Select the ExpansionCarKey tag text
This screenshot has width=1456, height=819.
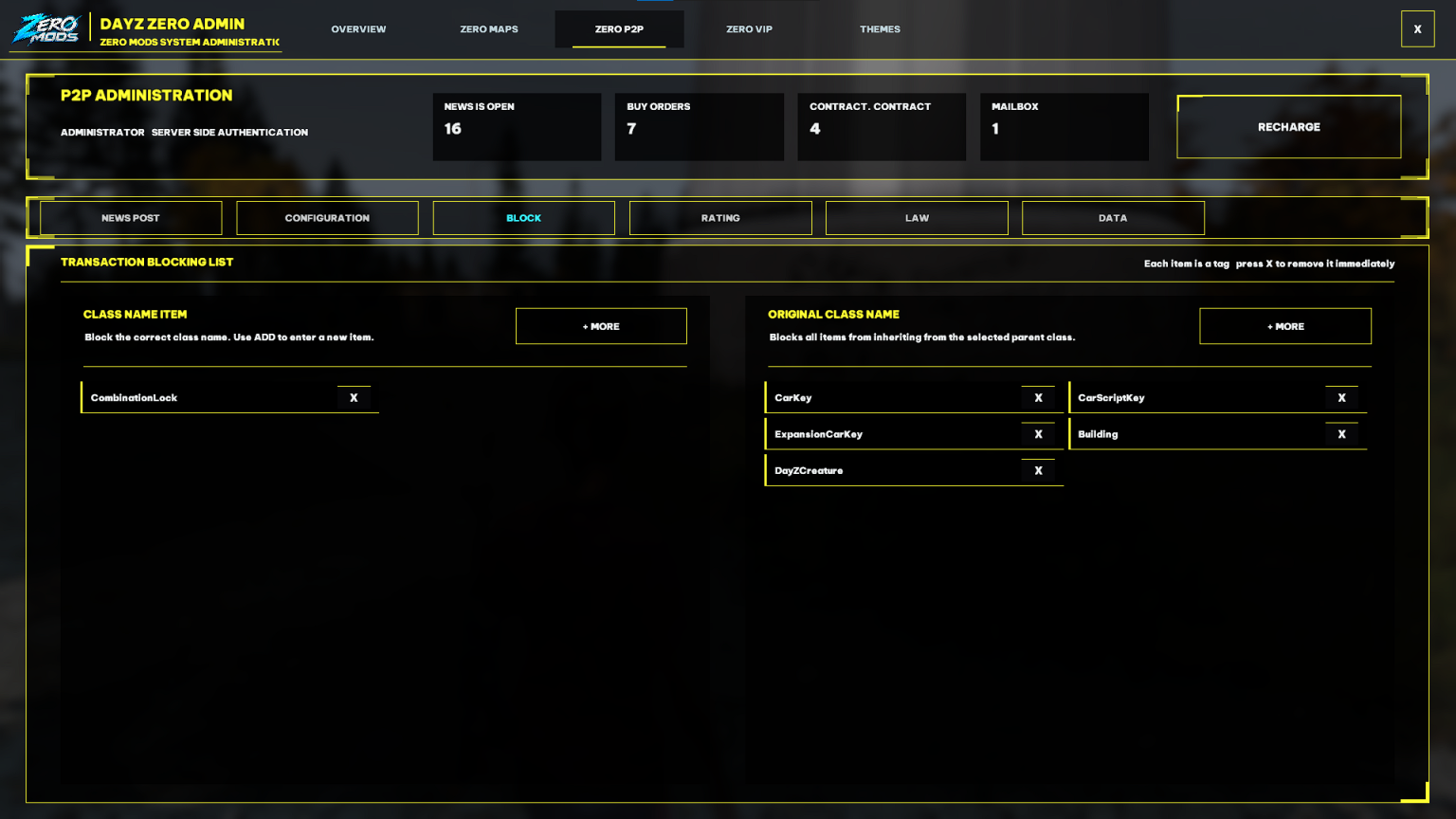(x=818, y=434)
